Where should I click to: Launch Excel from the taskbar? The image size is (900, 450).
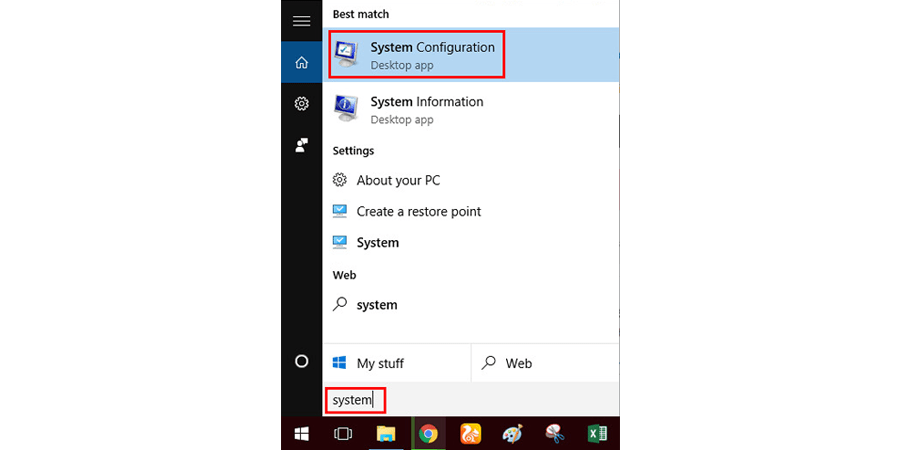(598, 434)
